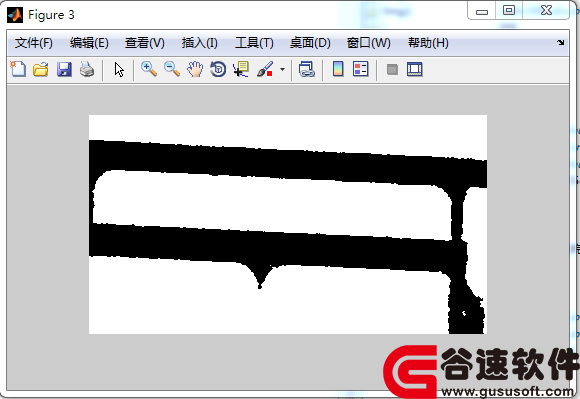Viewport: 580px width, 399px height.
Task: Open the 文件(F) menu
Action: 34,43
